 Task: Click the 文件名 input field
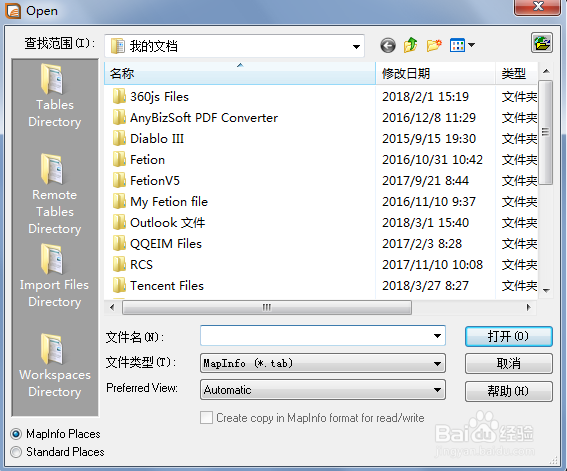click(x=323, y=336)
